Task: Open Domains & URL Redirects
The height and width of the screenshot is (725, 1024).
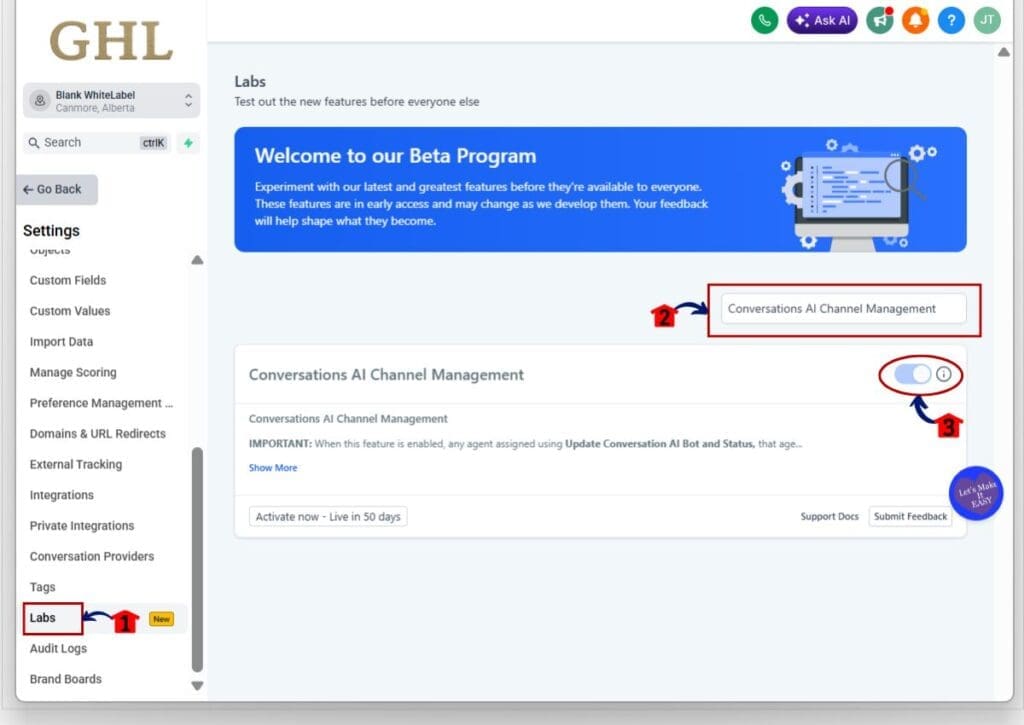Action: (x=97, y=434)
